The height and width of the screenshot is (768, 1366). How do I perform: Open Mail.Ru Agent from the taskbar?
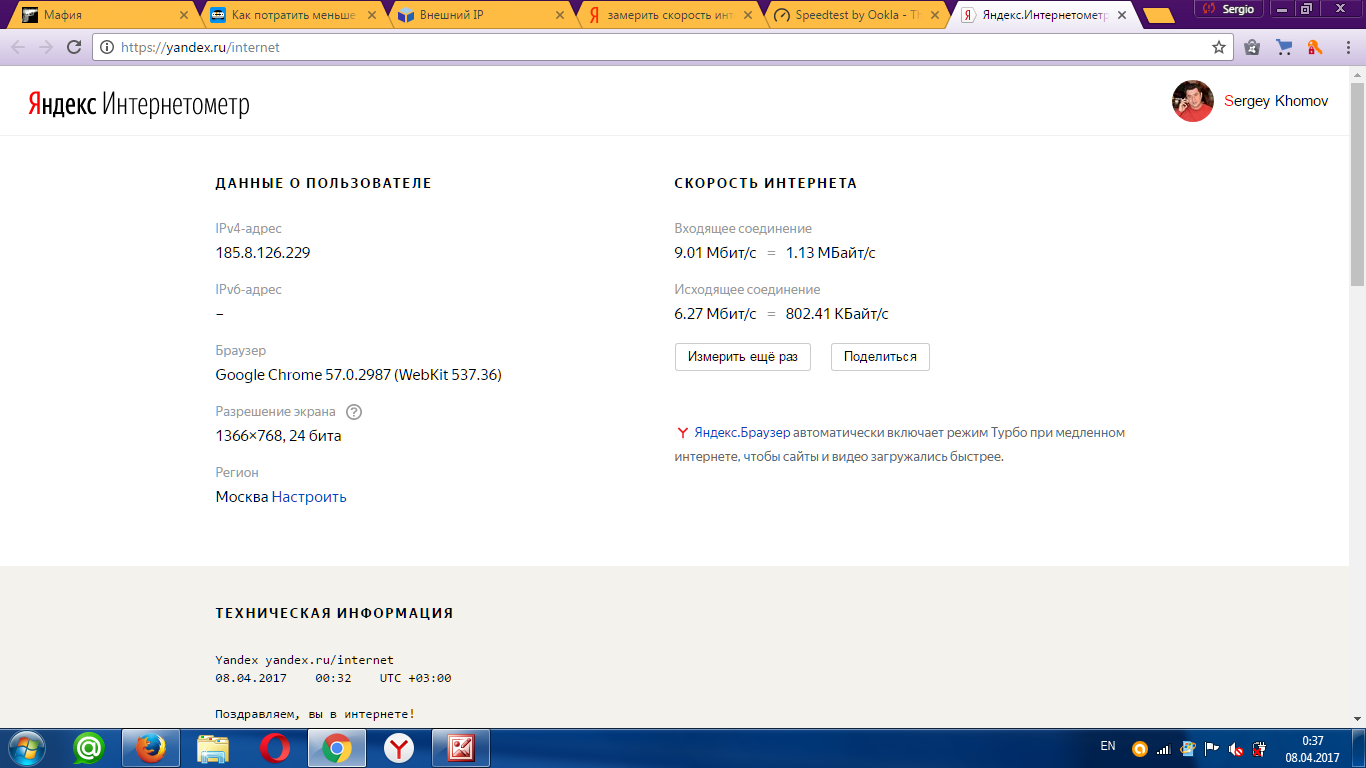click(x=90, y=748)
